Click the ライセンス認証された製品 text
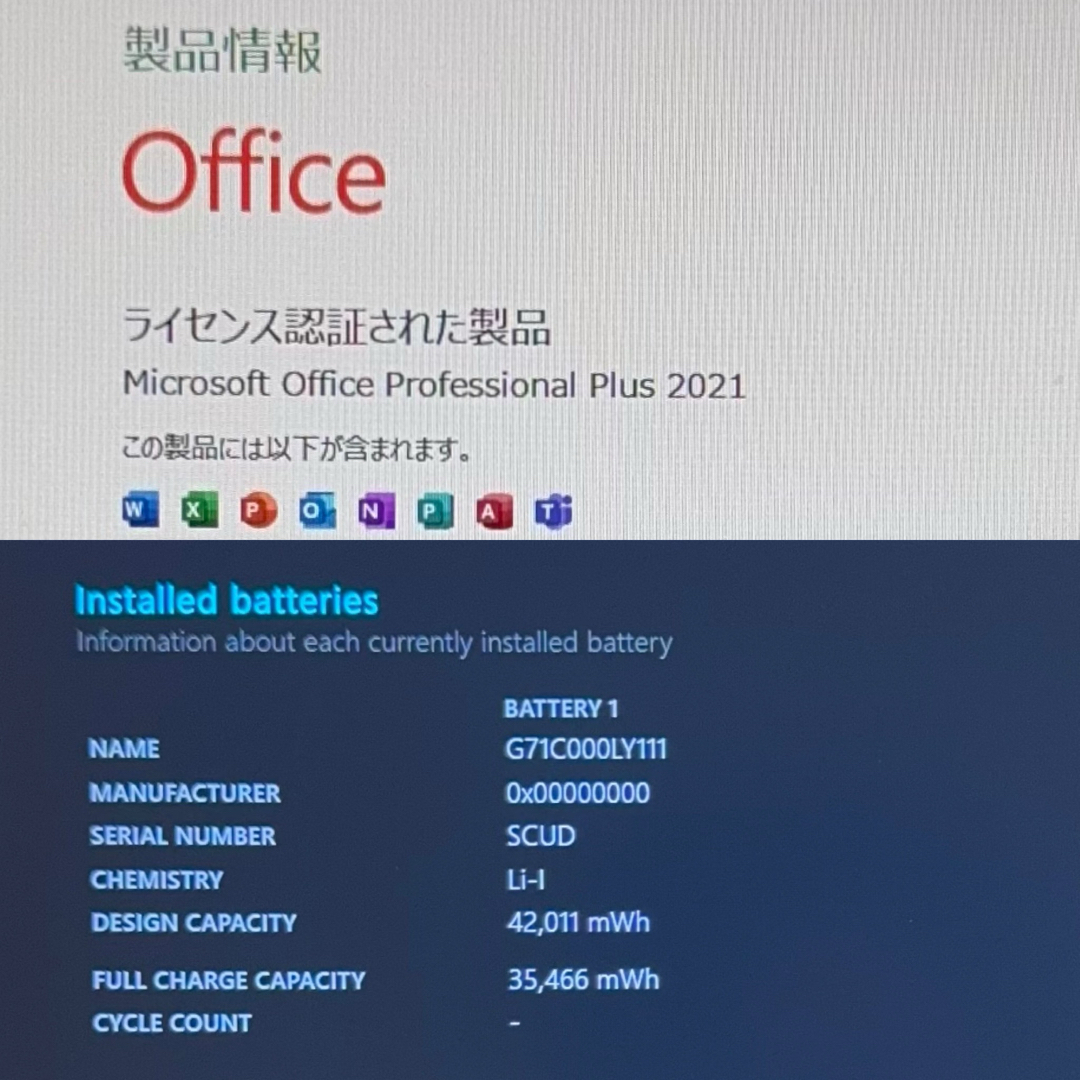This screenshot has width=1080, height=1080. click(x=336, y=326)
